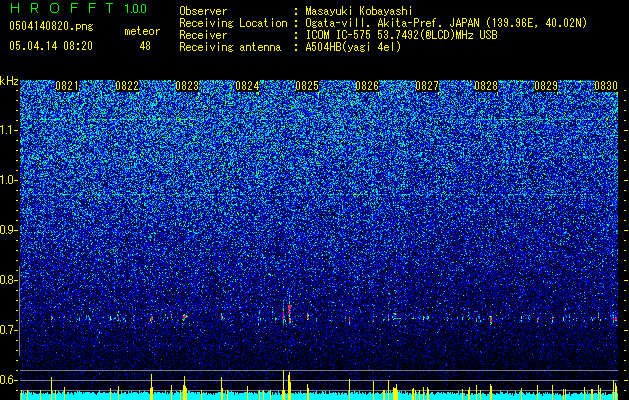This screenshot has width=629, height=400.
Task: Click the 0.6 kHz axis label
Action: 8,380
